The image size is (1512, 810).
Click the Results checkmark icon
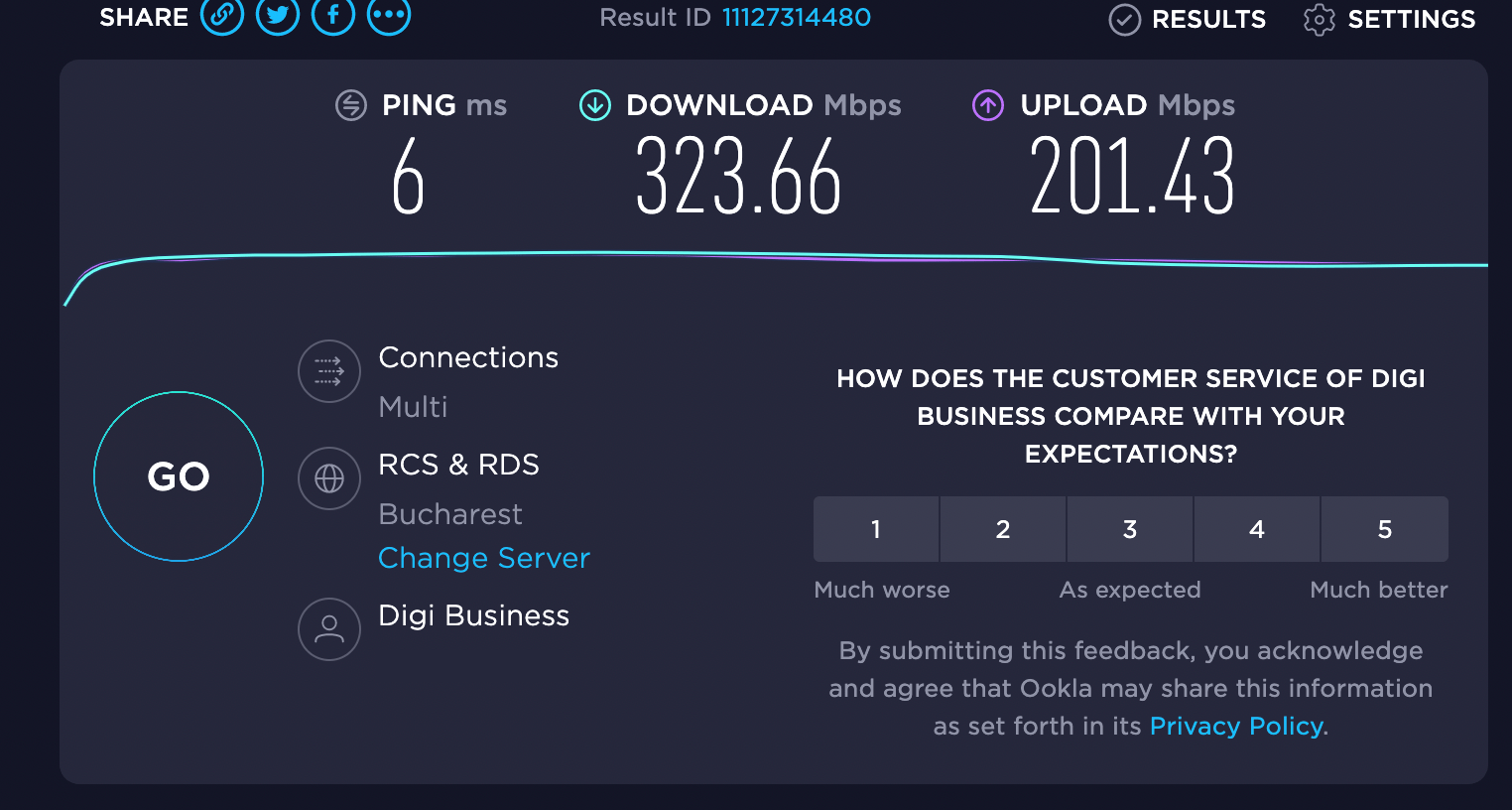coord(1124,19)
